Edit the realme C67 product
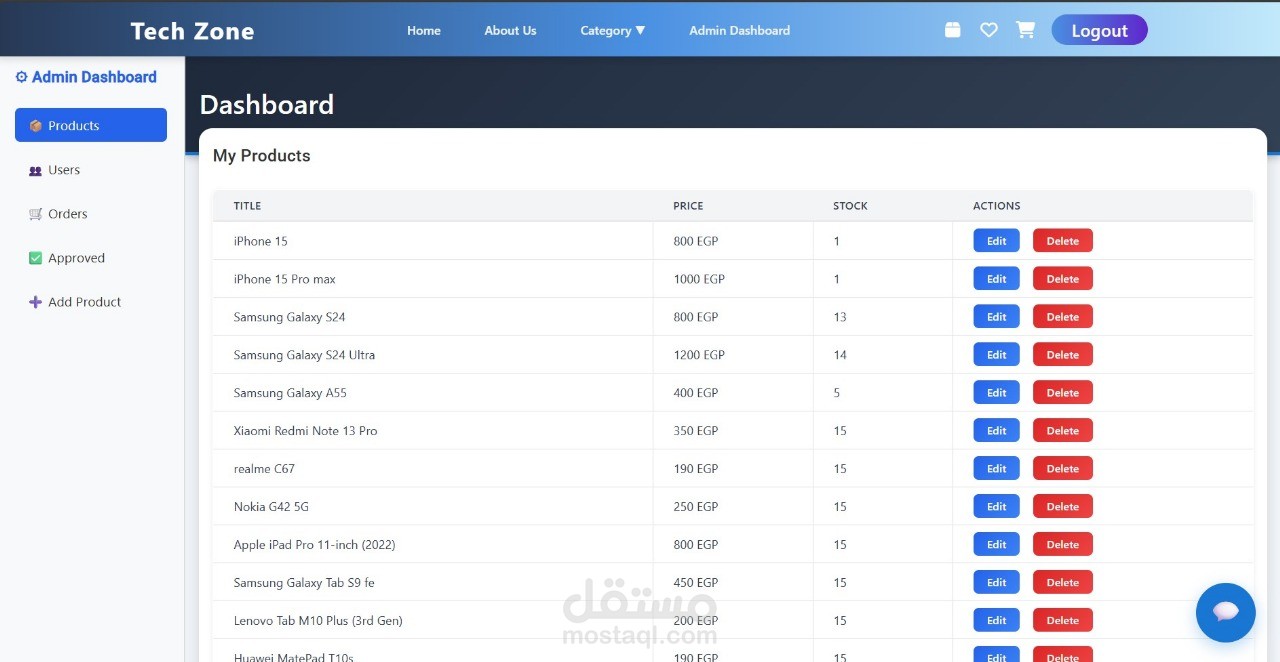The image size is (1280, 662). click(996, 469)
